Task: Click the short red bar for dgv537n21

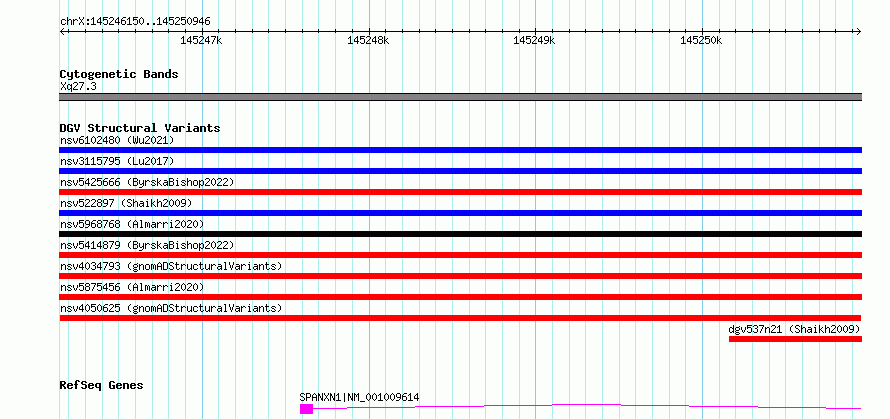Action: (x=795, y=339)
